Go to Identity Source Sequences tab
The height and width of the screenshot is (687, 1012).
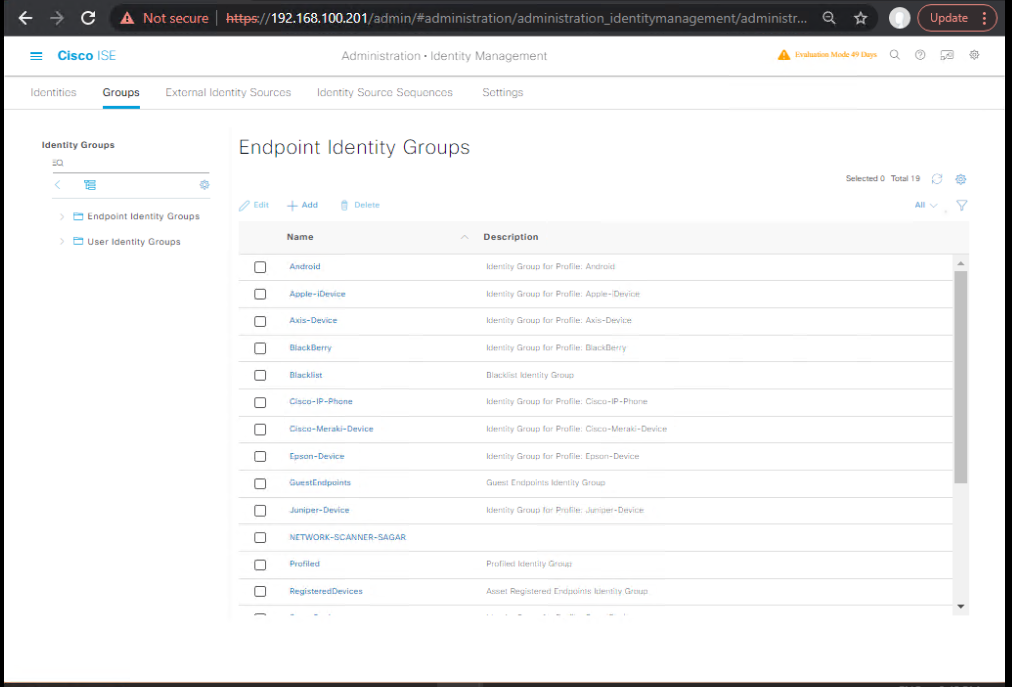(x=385, y=92)
